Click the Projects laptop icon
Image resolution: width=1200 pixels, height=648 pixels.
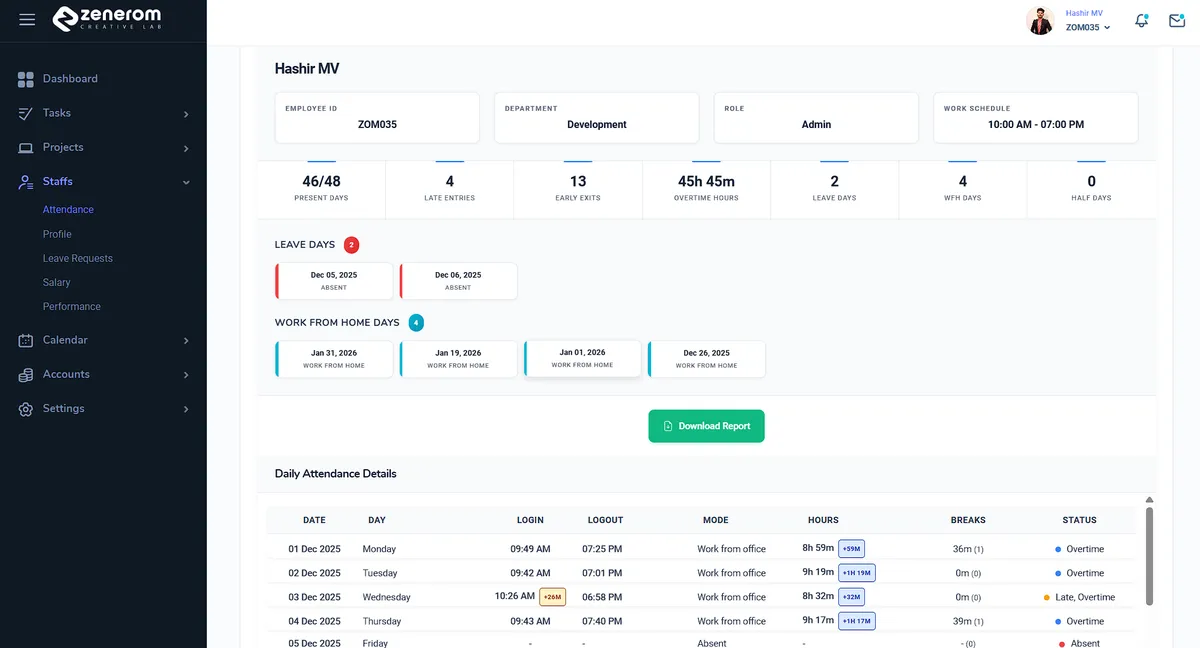[26, 147]
